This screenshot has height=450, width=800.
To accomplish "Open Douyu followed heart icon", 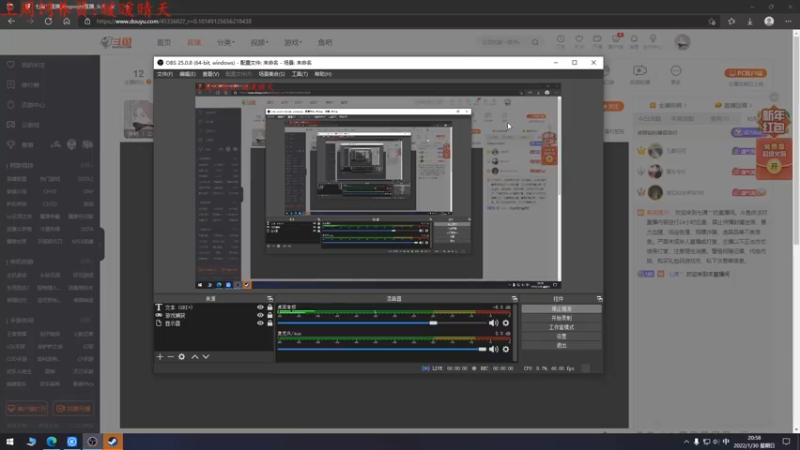I will [579, 39].
